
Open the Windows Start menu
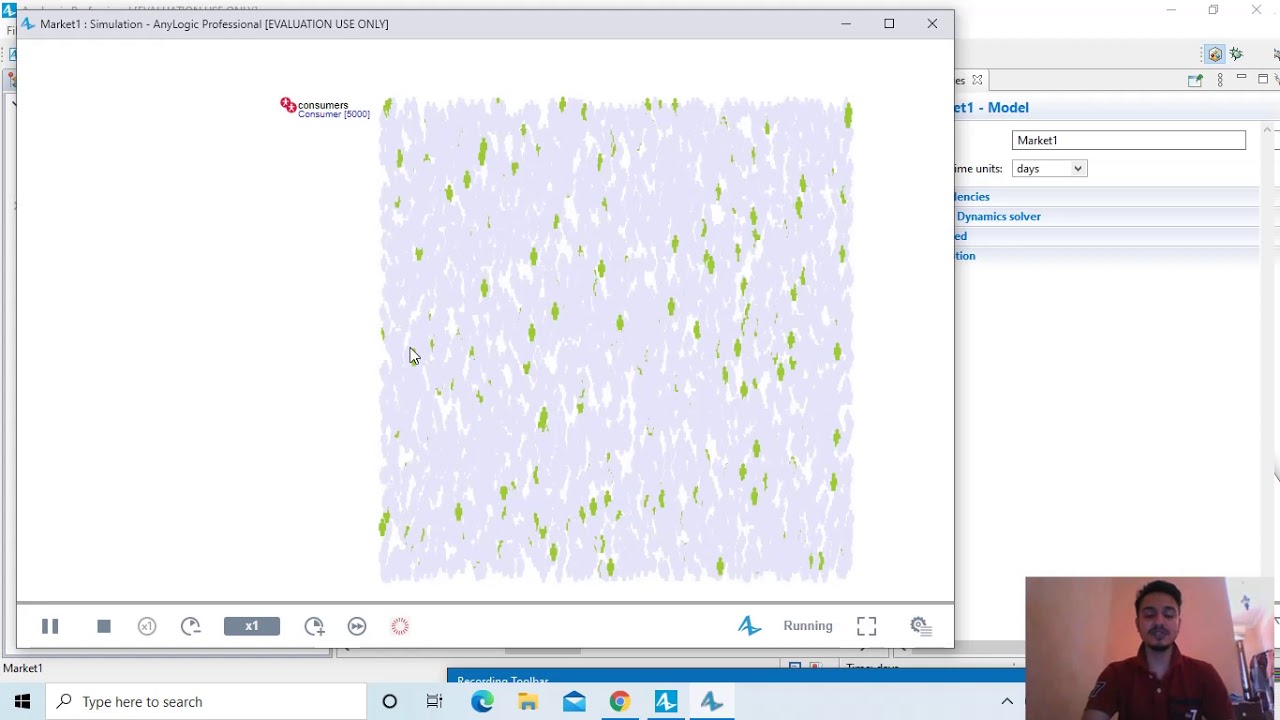[23, 702]
